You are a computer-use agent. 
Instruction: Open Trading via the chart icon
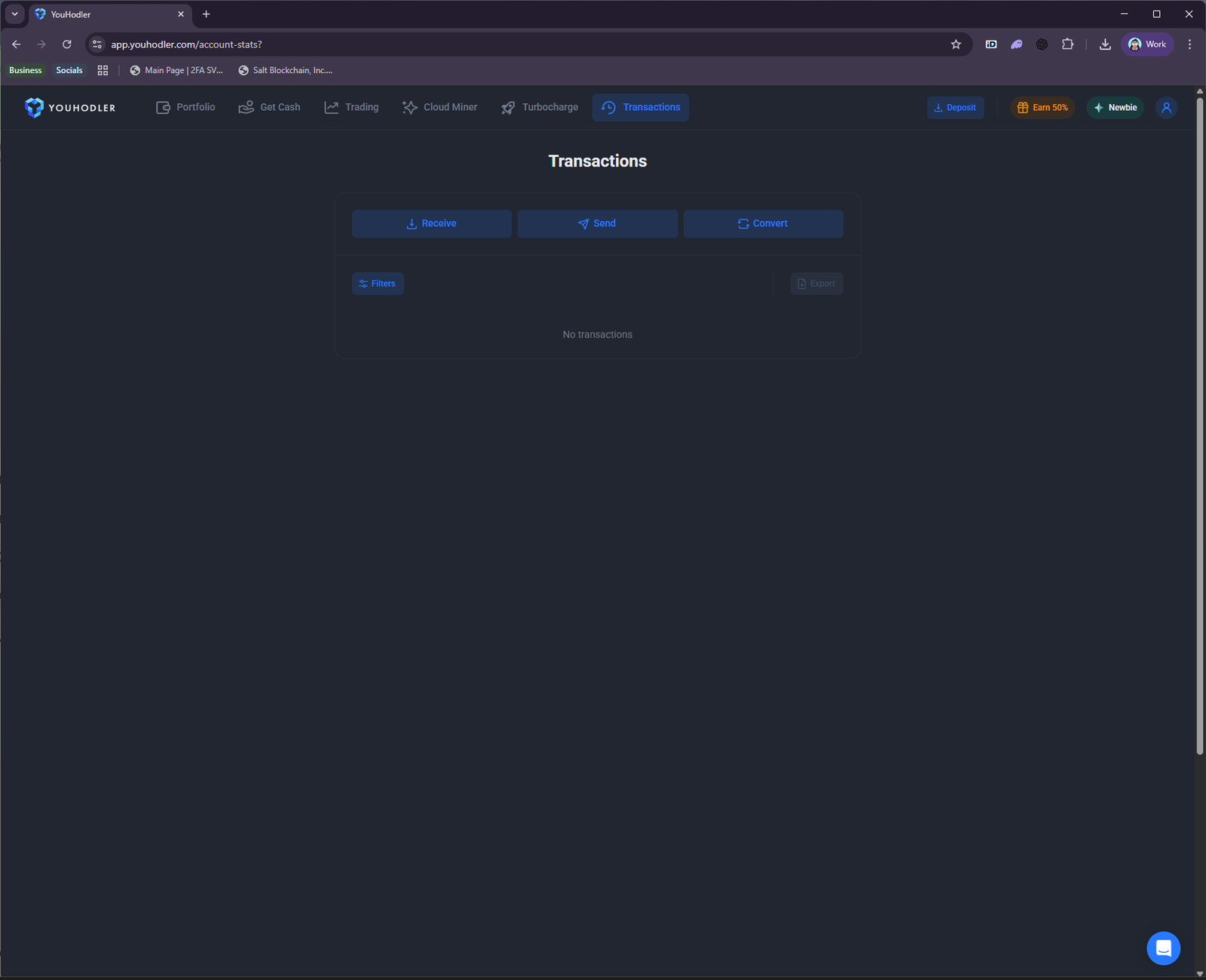click(332, 107)
